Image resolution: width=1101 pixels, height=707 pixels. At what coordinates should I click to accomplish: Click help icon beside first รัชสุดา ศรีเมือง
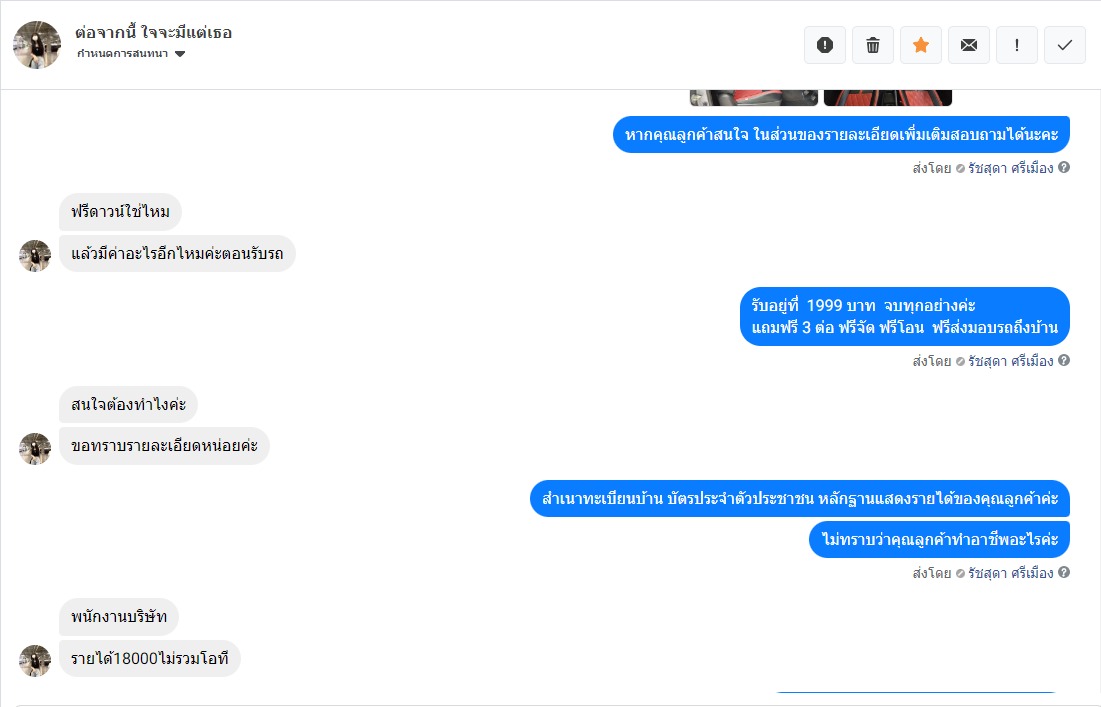tap(1064, 167)
